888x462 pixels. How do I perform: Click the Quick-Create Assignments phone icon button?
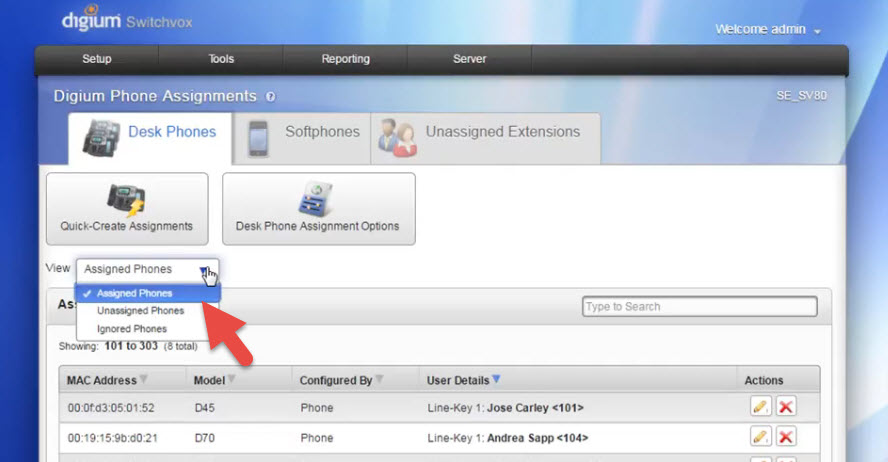(127, 208)
